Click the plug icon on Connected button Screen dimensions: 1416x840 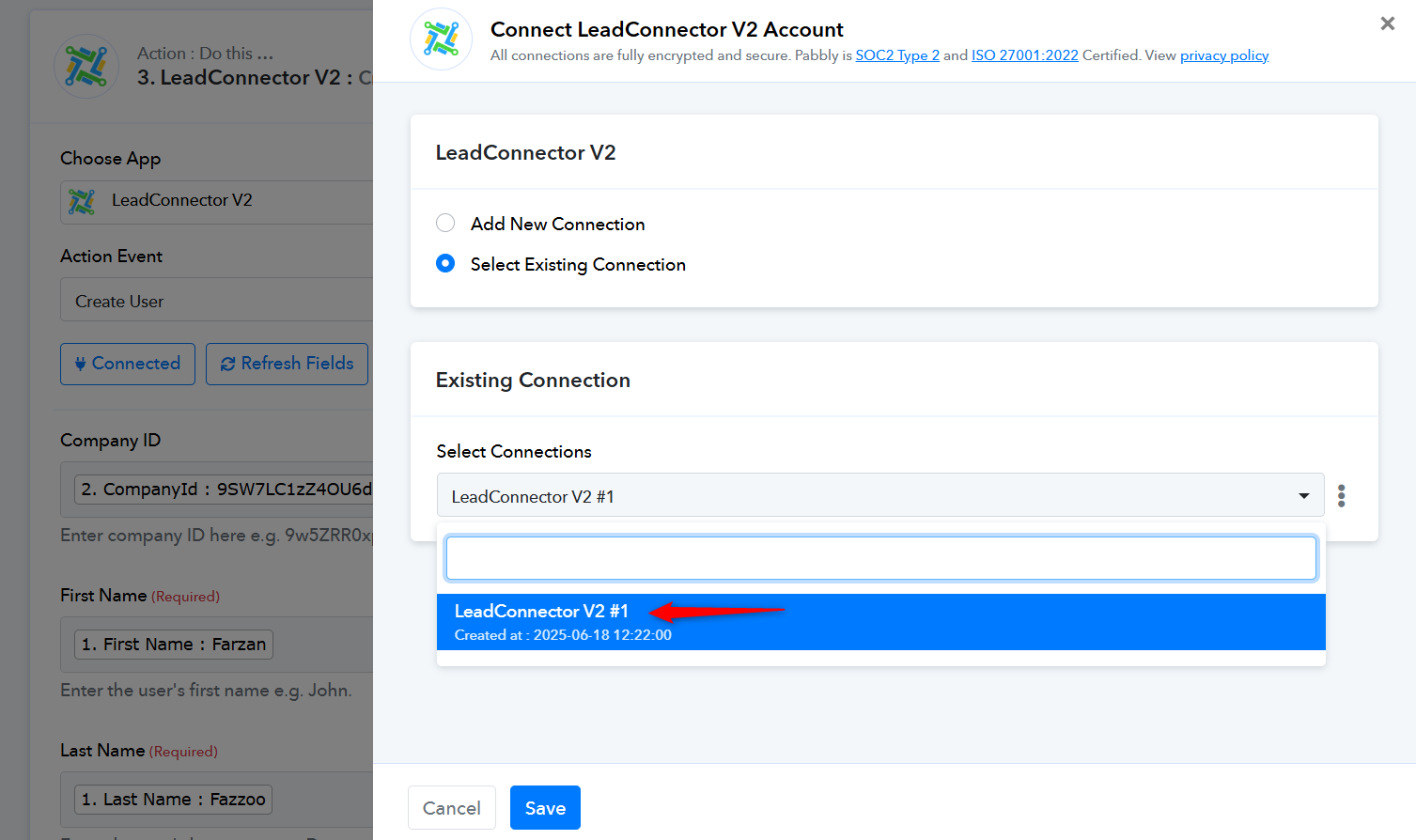tap(81, 364)
